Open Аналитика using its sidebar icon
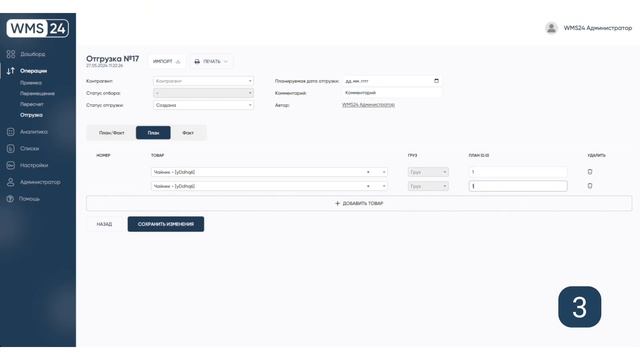 [x=11, y=132]
